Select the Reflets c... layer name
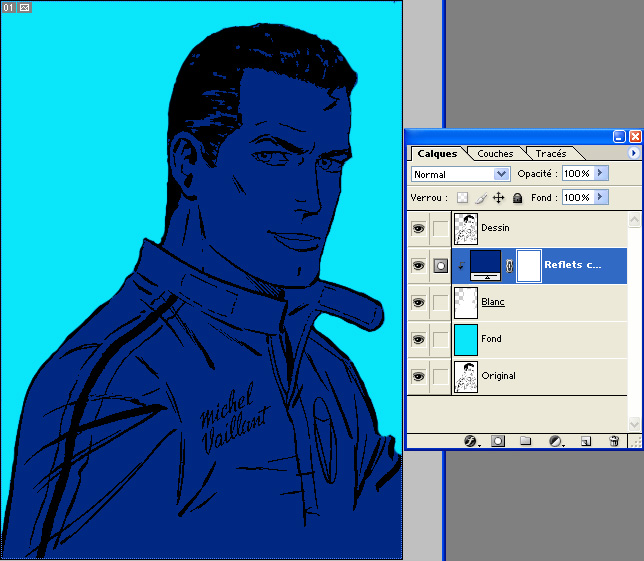The image size is (644, 561). [x=573, y=265]
